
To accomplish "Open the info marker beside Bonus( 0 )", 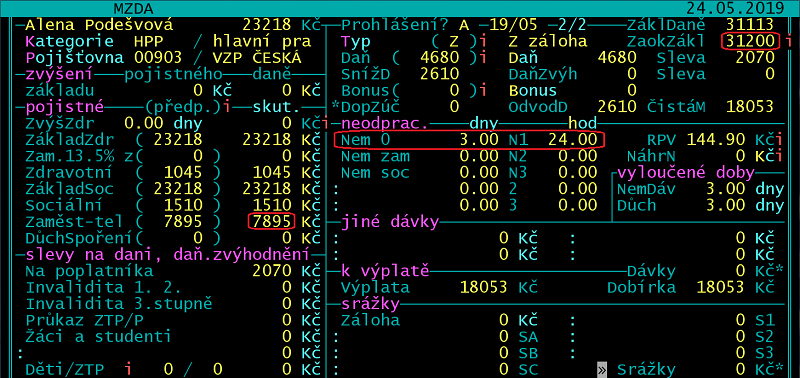I will pyautogui.click(x=481, y=90).
